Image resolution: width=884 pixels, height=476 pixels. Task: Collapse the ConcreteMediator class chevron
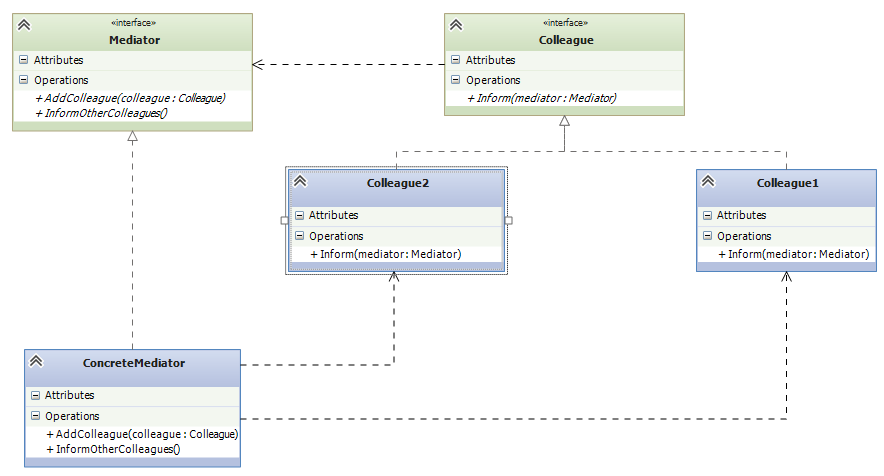tap(36, 361)
